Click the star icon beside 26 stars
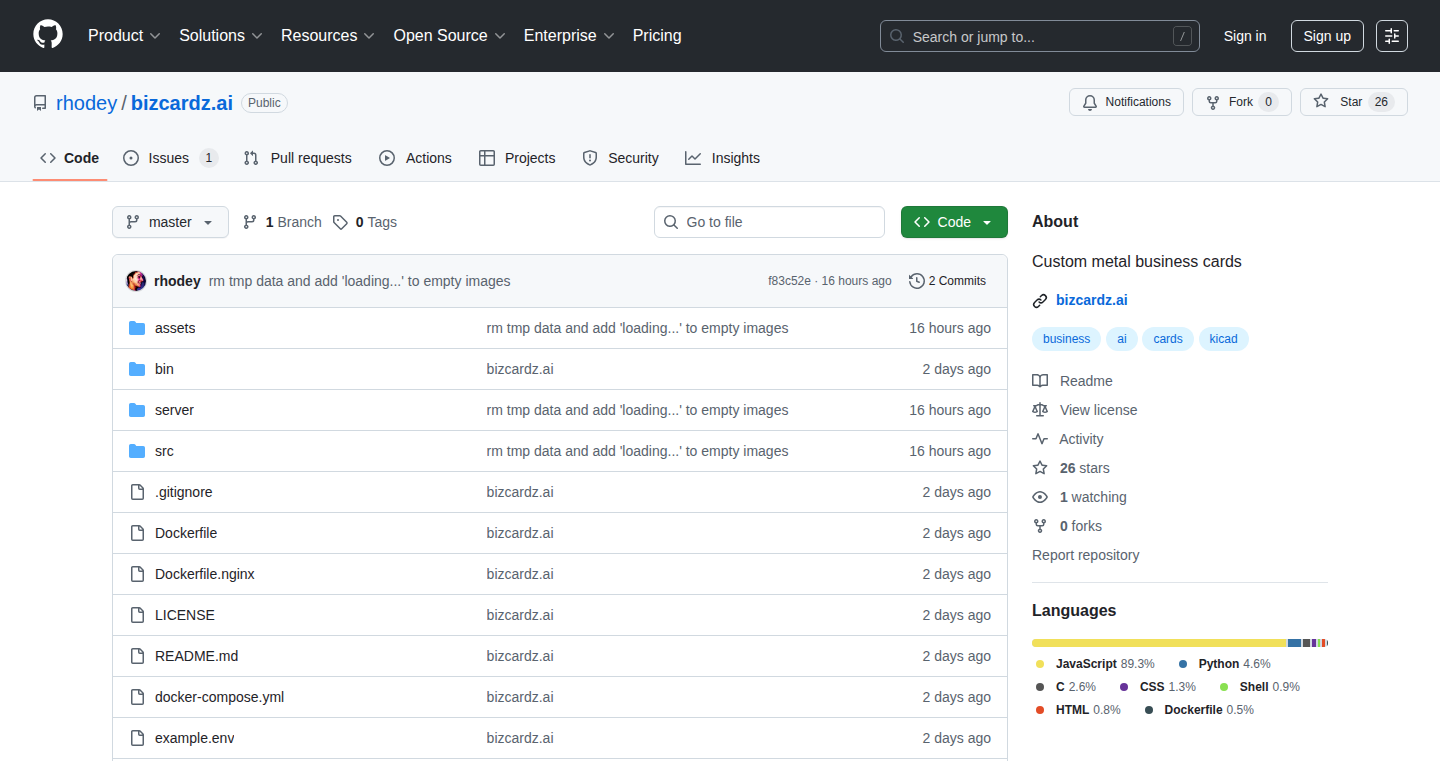 1040,468
